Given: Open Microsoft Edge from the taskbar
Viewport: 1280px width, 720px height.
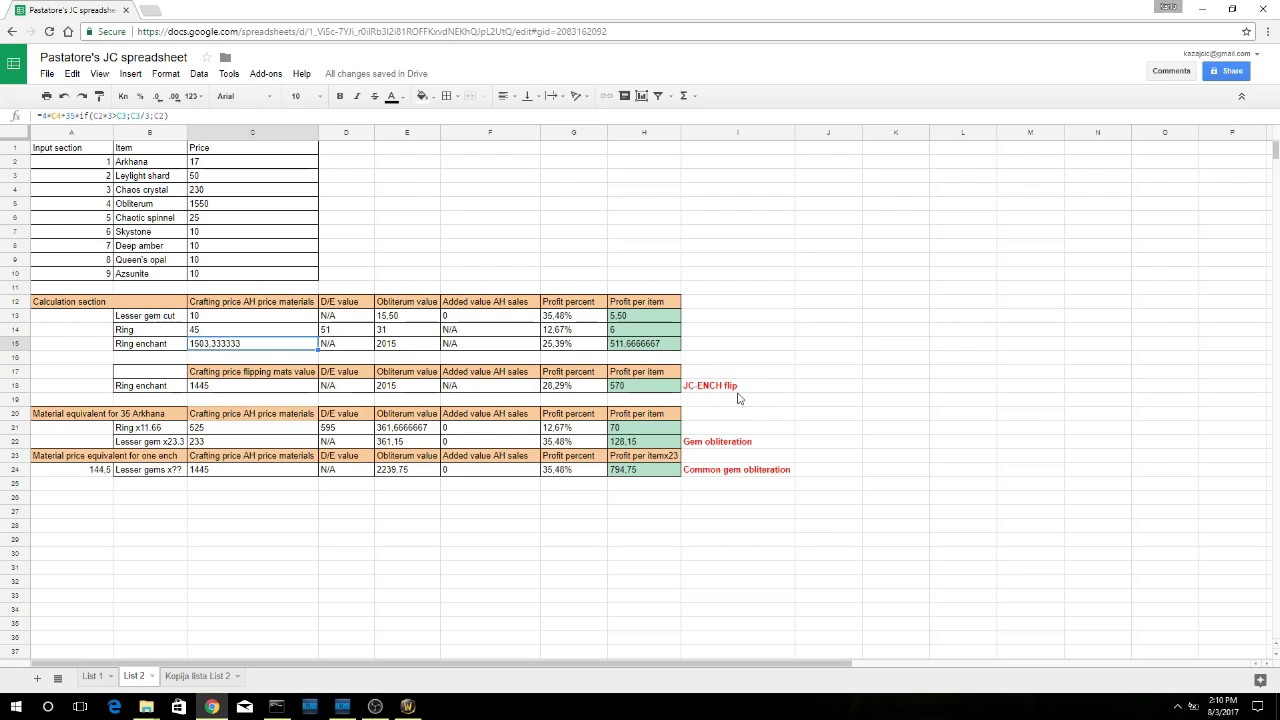Looking at the screenshot, I should [x=114, y=707].
